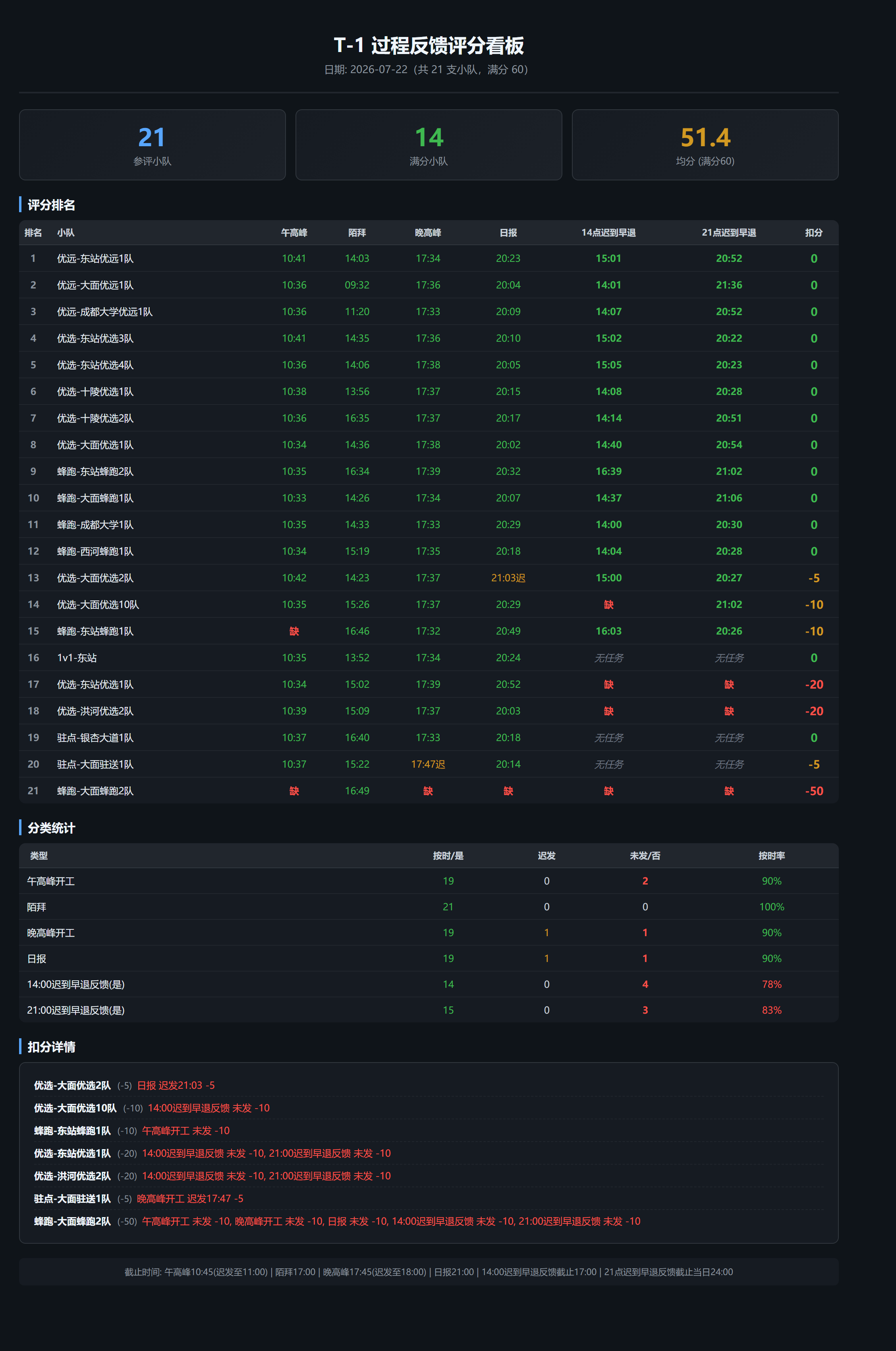The width and height of the screenshot is (896, 1351).
Task: Select team 蜂跑-东站蜂跑2队
Action: pos(95,472)
